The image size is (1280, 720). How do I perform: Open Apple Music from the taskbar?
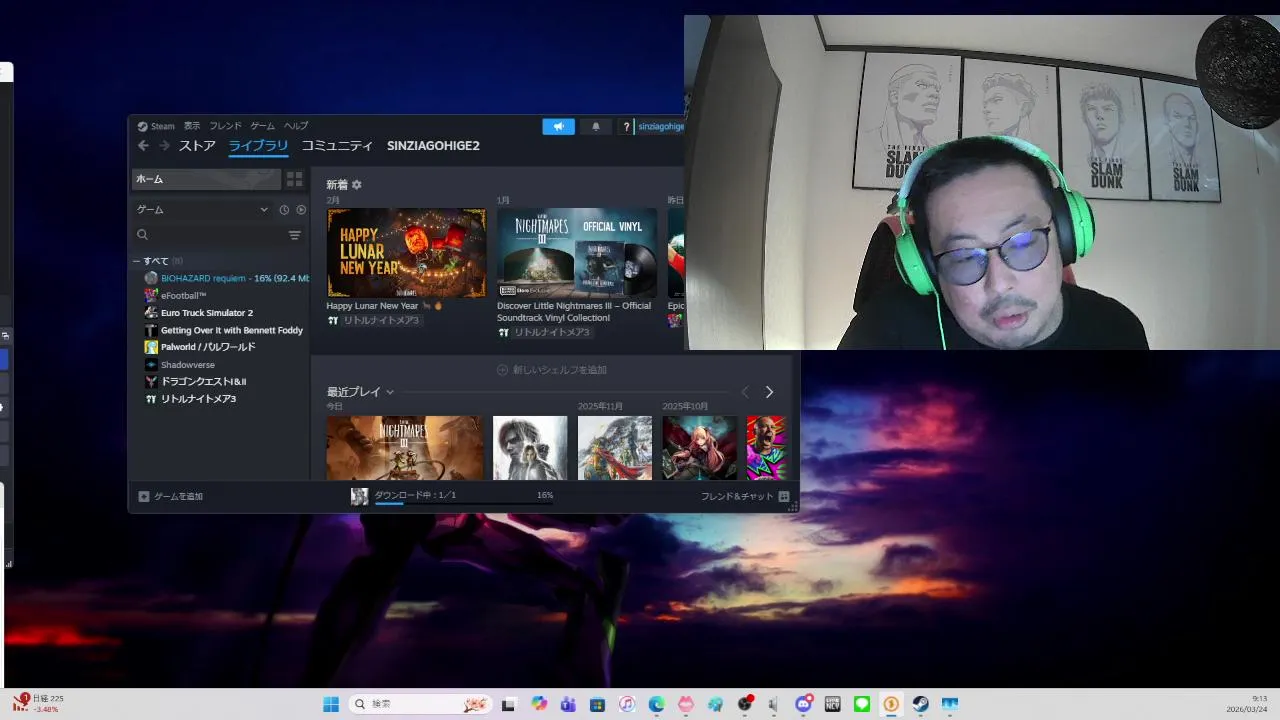click(x=627, y=704)
